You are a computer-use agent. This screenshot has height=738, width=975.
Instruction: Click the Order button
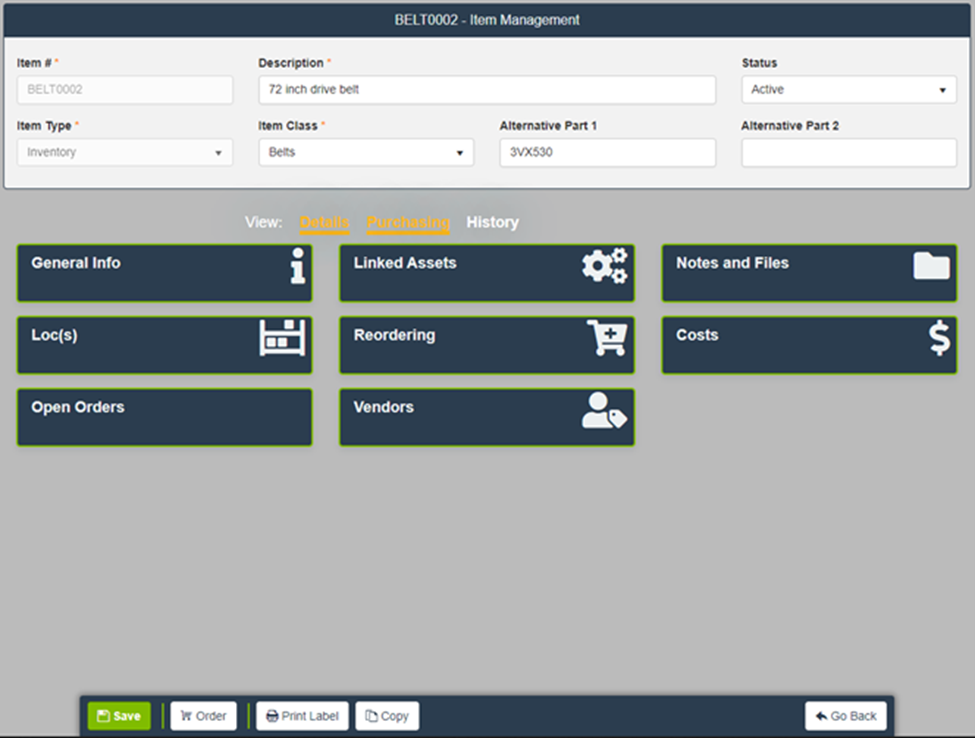tap(203, 716)
